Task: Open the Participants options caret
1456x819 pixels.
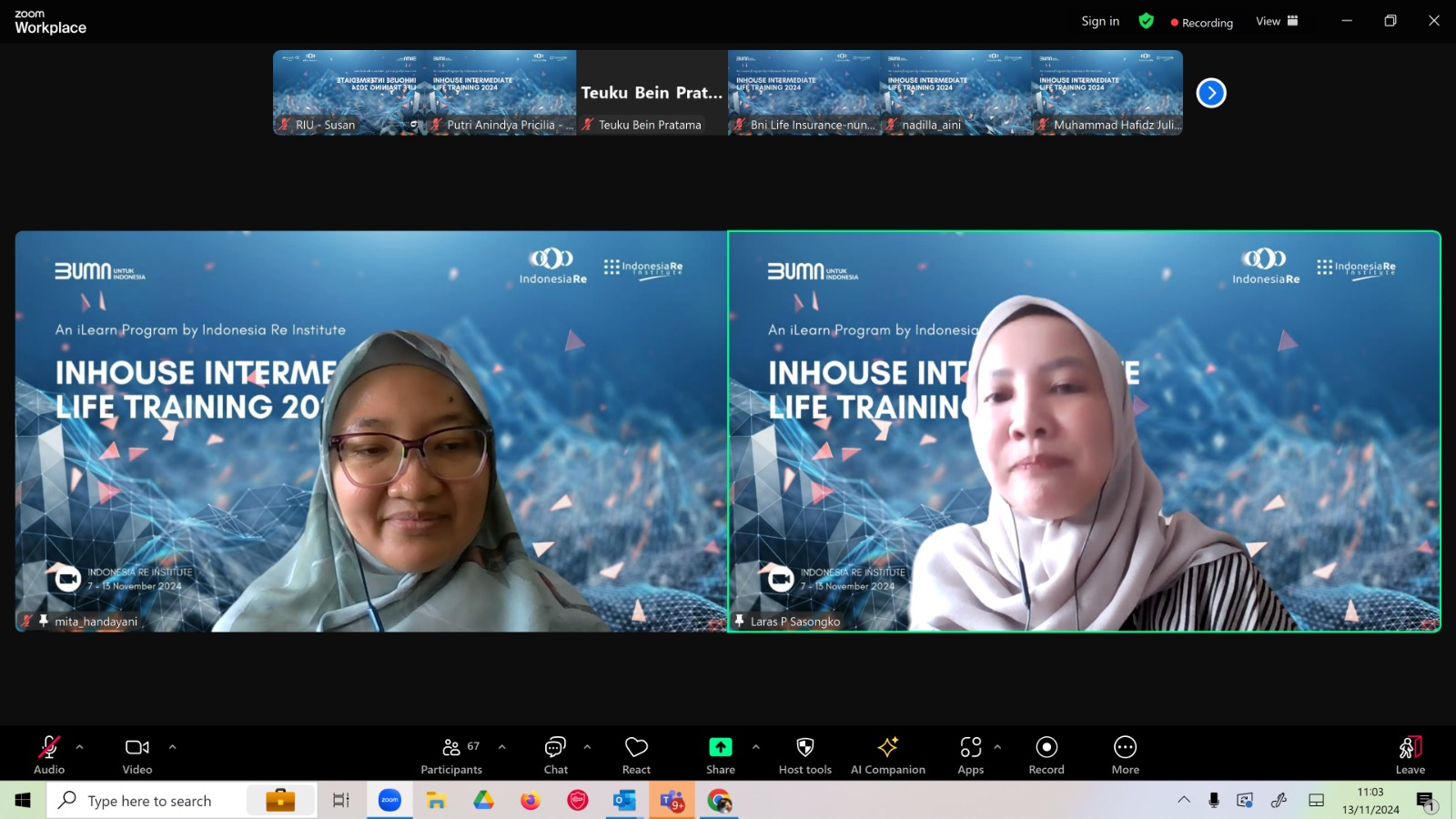Action: (502, 747)
